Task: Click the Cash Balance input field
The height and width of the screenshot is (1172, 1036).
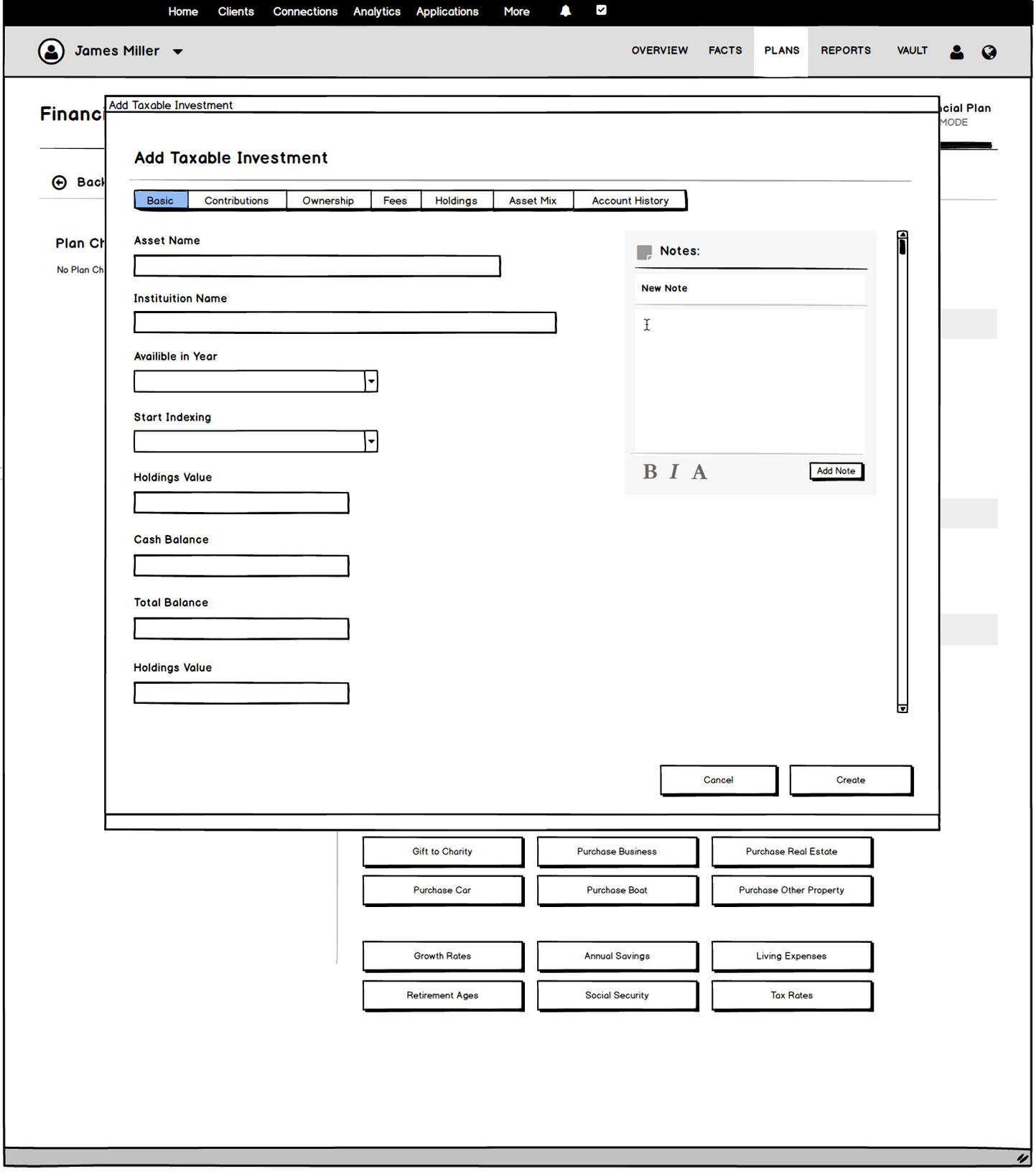Action: click(x=241, y=566)
